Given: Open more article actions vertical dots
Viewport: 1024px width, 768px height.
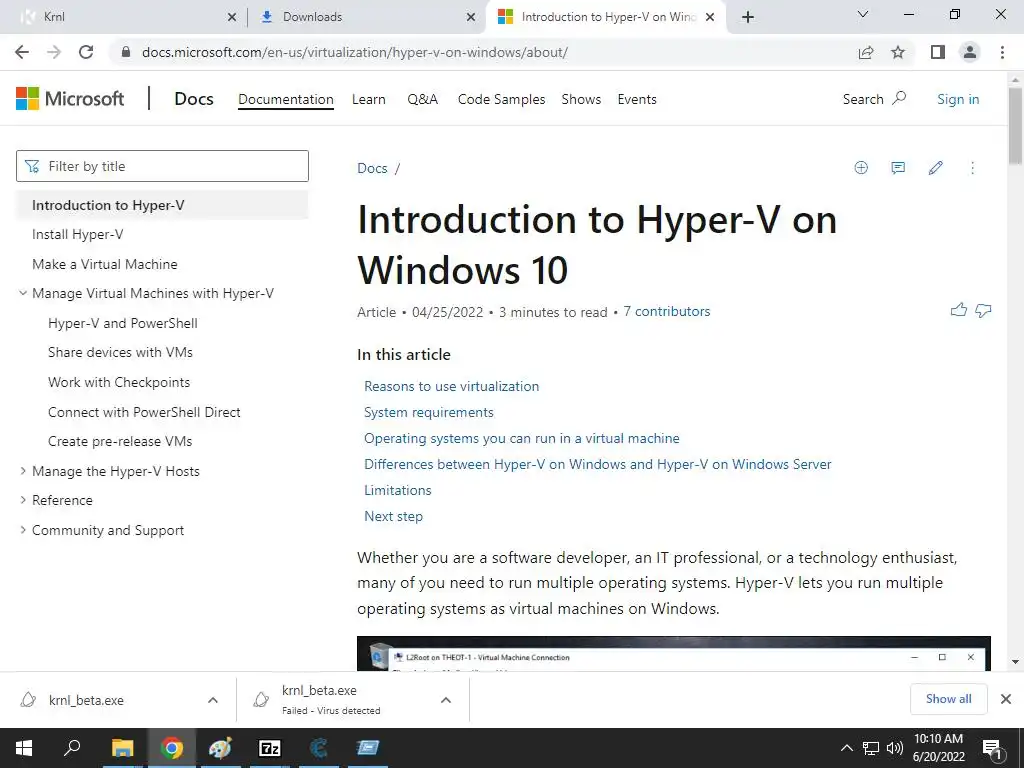Looking at the screenshot, I should (972, 168).
